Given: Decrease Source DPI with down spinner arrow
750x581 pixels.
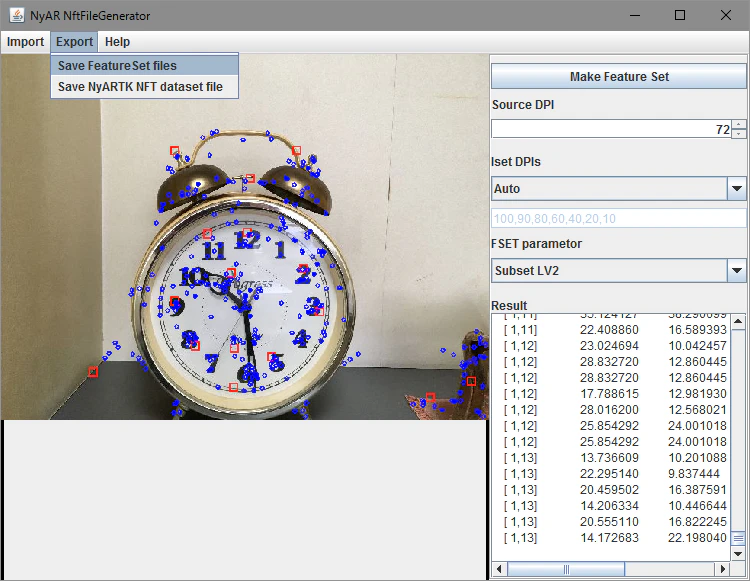Looking at the screenshot, I should pos(739,134).
